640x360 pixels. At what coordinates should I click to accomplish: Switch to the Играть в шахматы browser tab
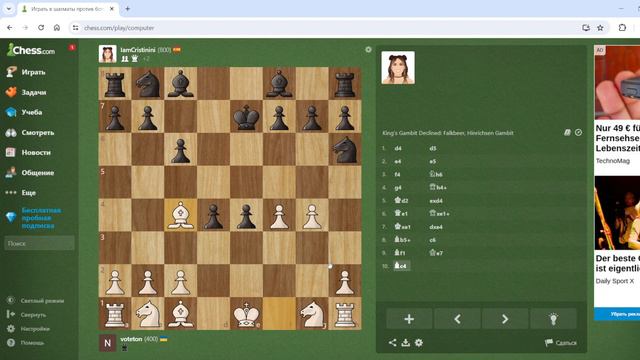68,9
